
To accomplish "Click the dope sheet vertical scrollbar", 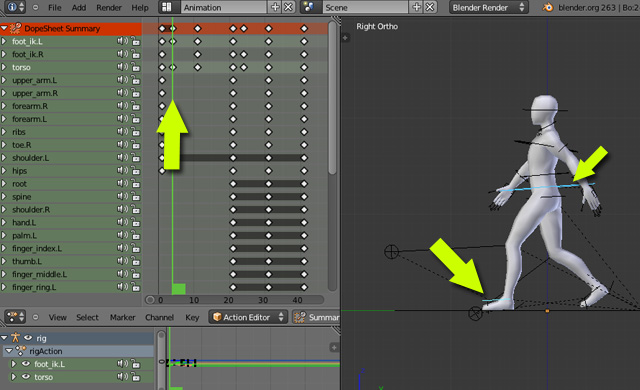I will [333, 98].
